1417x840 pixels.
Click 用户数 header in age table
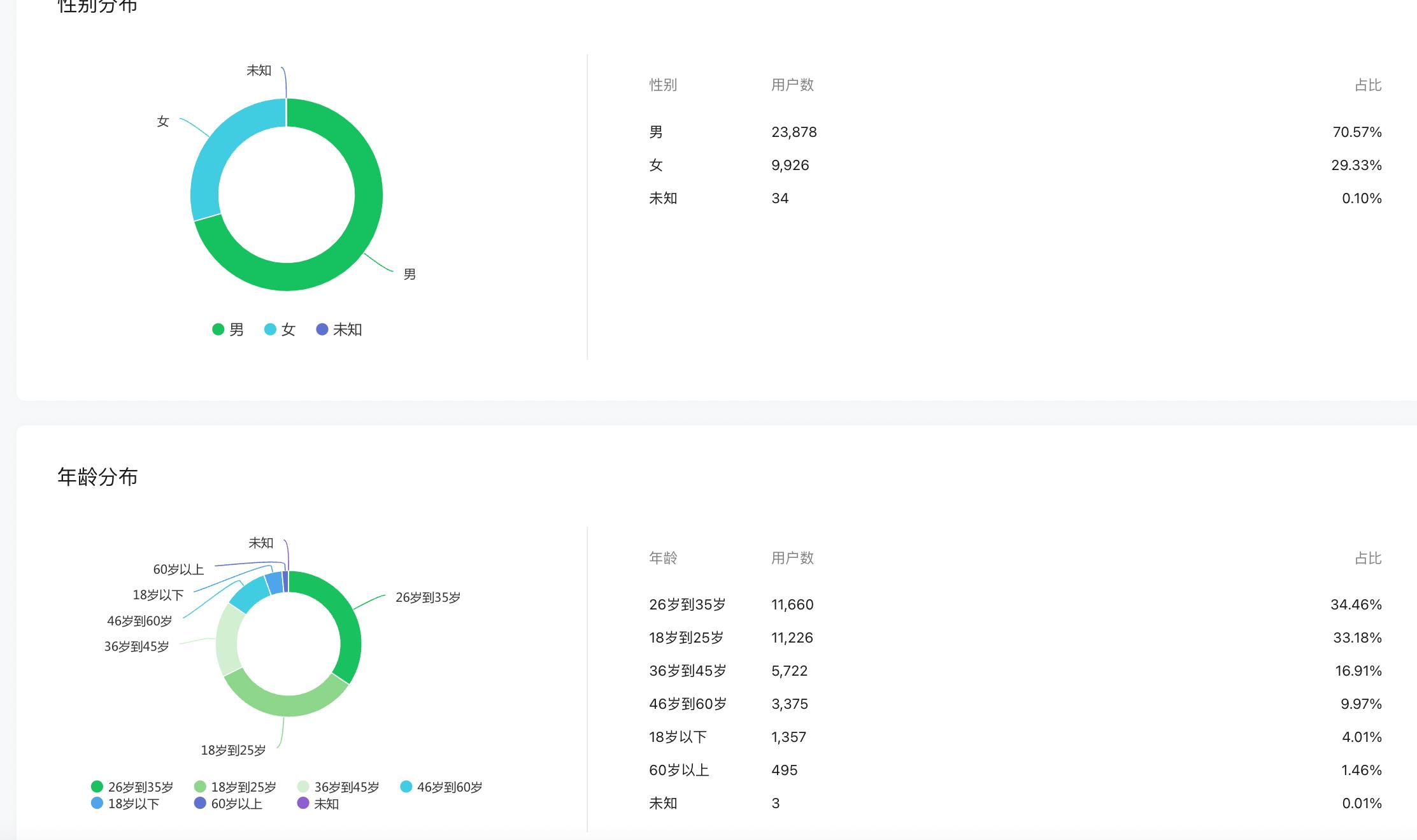point(792,558)
